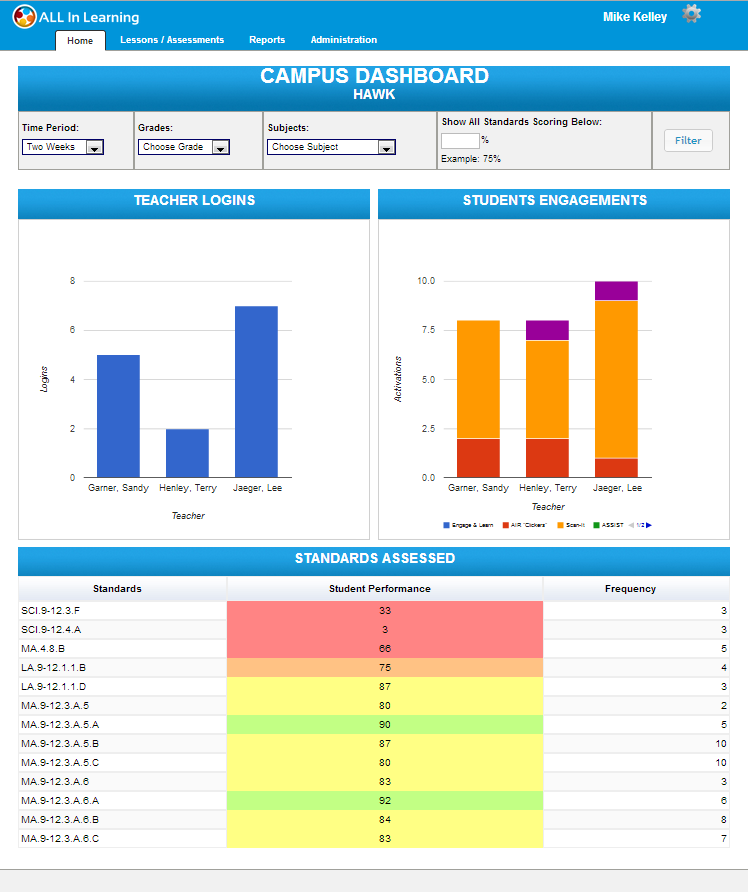
Task: Go to previous legend page arrow
Action: [631, 525]
